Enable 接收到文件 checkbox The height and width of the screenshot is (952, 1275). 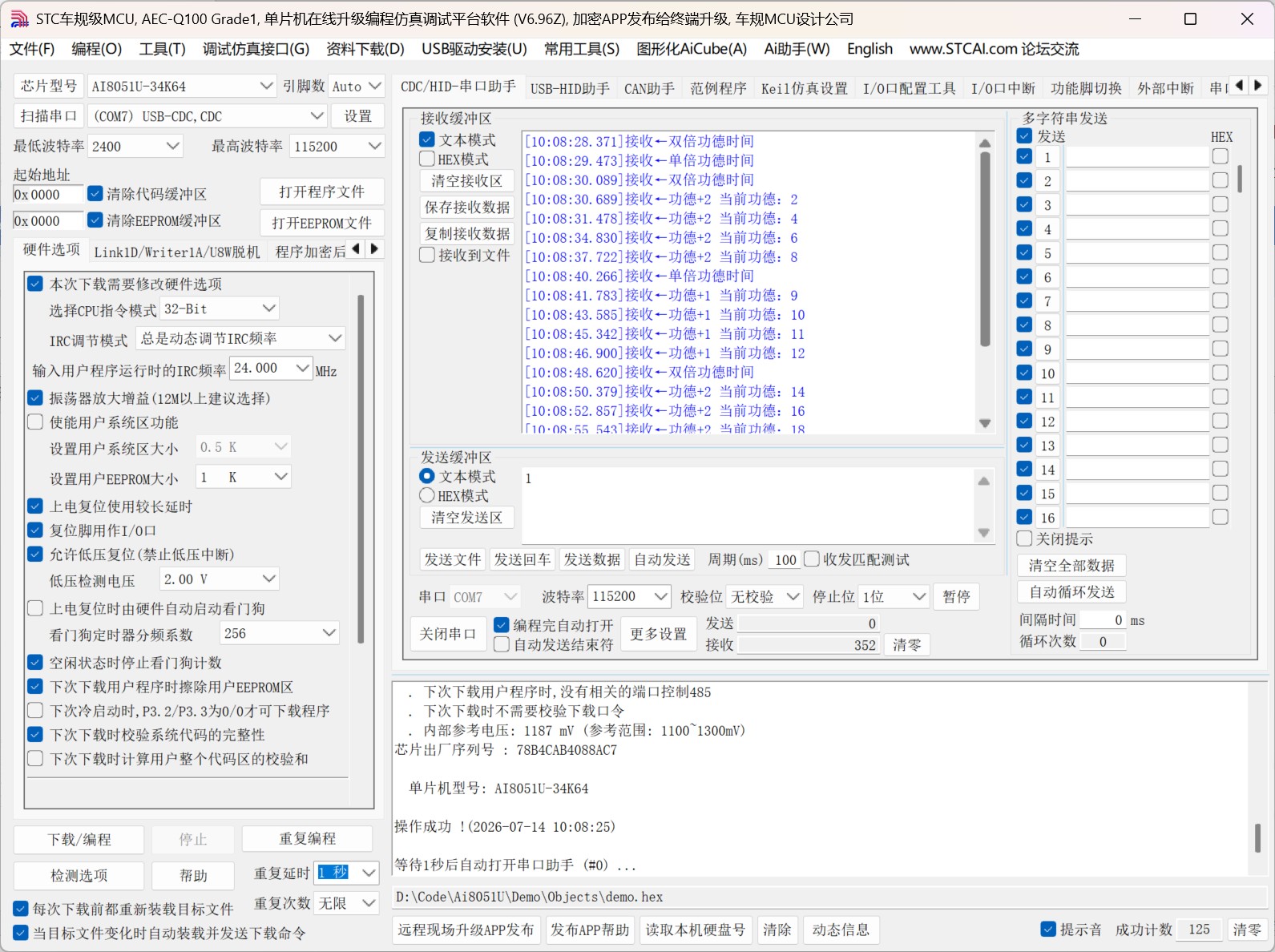click(x=427, y=255)
